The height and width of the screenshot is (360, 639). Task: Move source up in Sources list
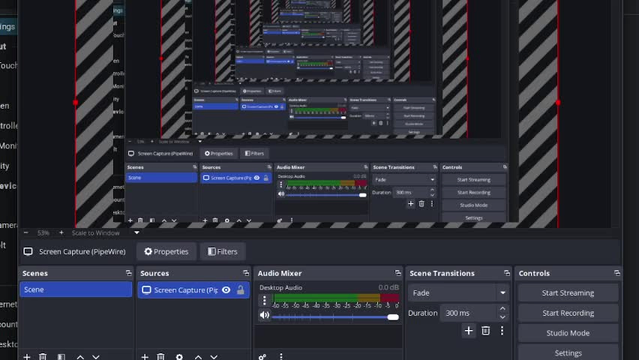(x=198, y=357)
